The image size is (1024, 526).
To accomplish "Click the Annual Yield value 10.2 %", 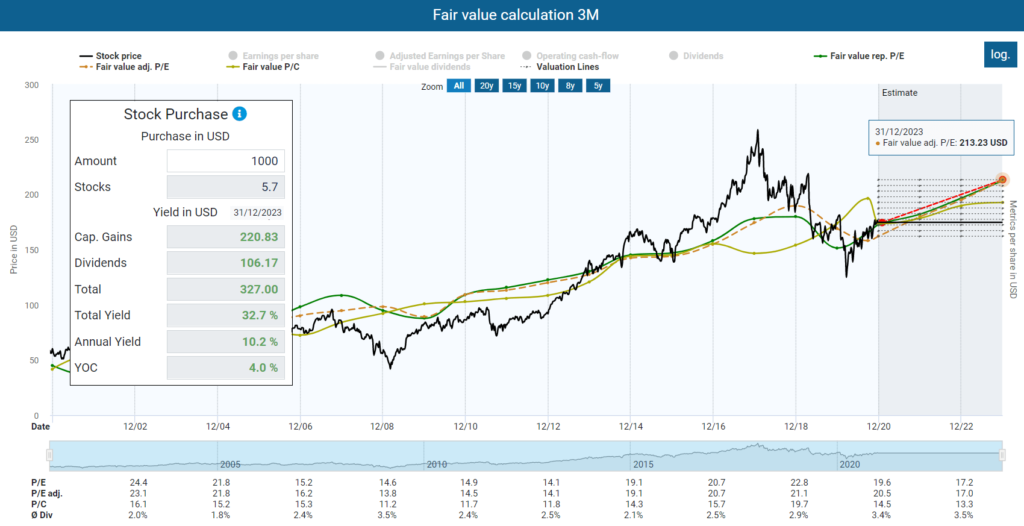I will point(225,342).
